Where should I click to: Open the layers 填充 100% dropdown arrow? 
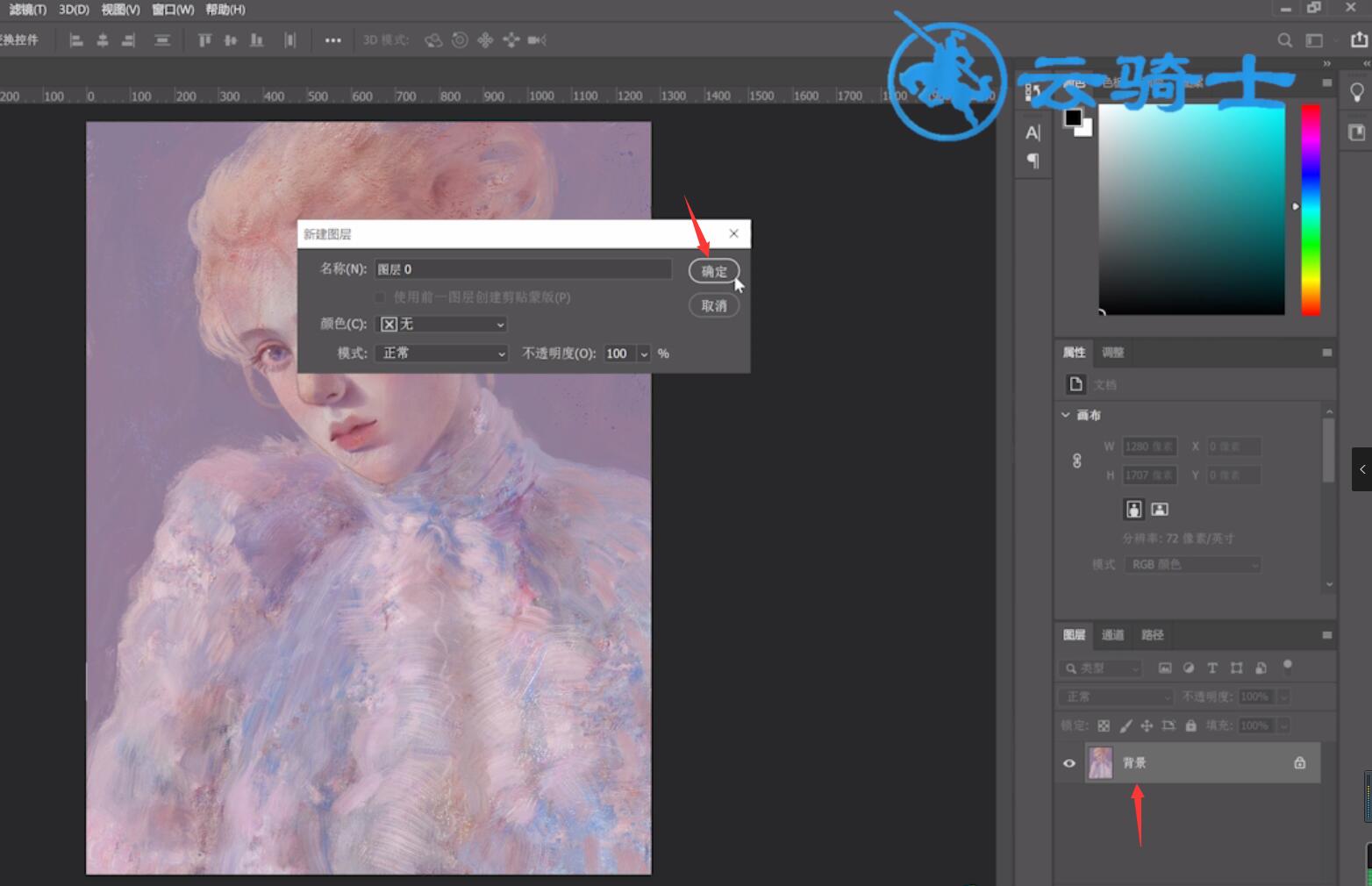coord(1283,725)
